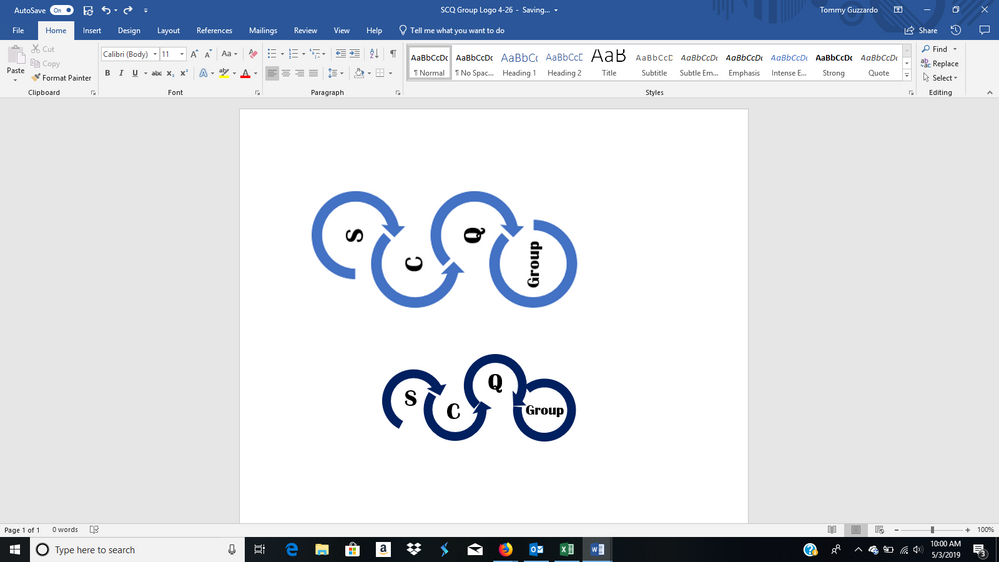
Task: Open the Insert ribbon tab
Action: 92,31
